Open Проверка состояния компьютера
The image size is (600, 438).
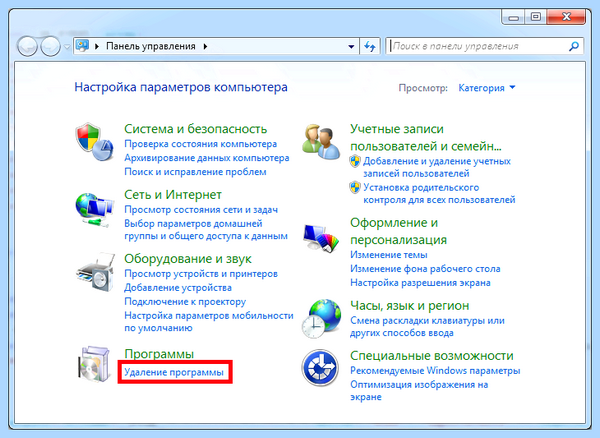(x=201, y=144)
